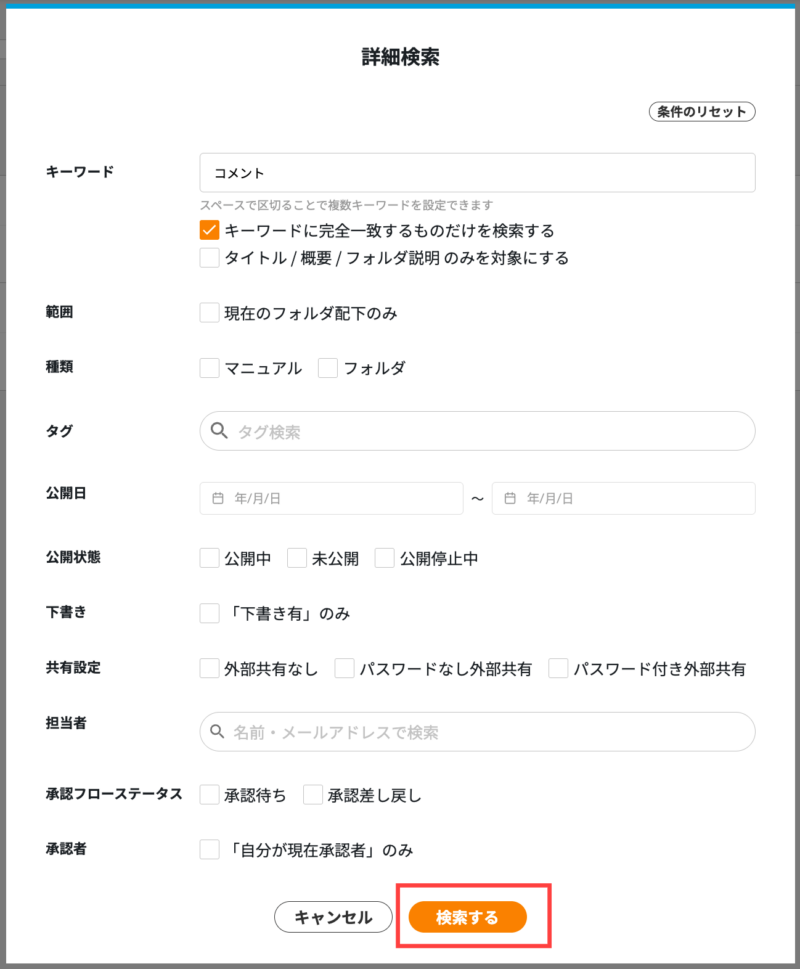Click the 検索する button

point(470,916)
